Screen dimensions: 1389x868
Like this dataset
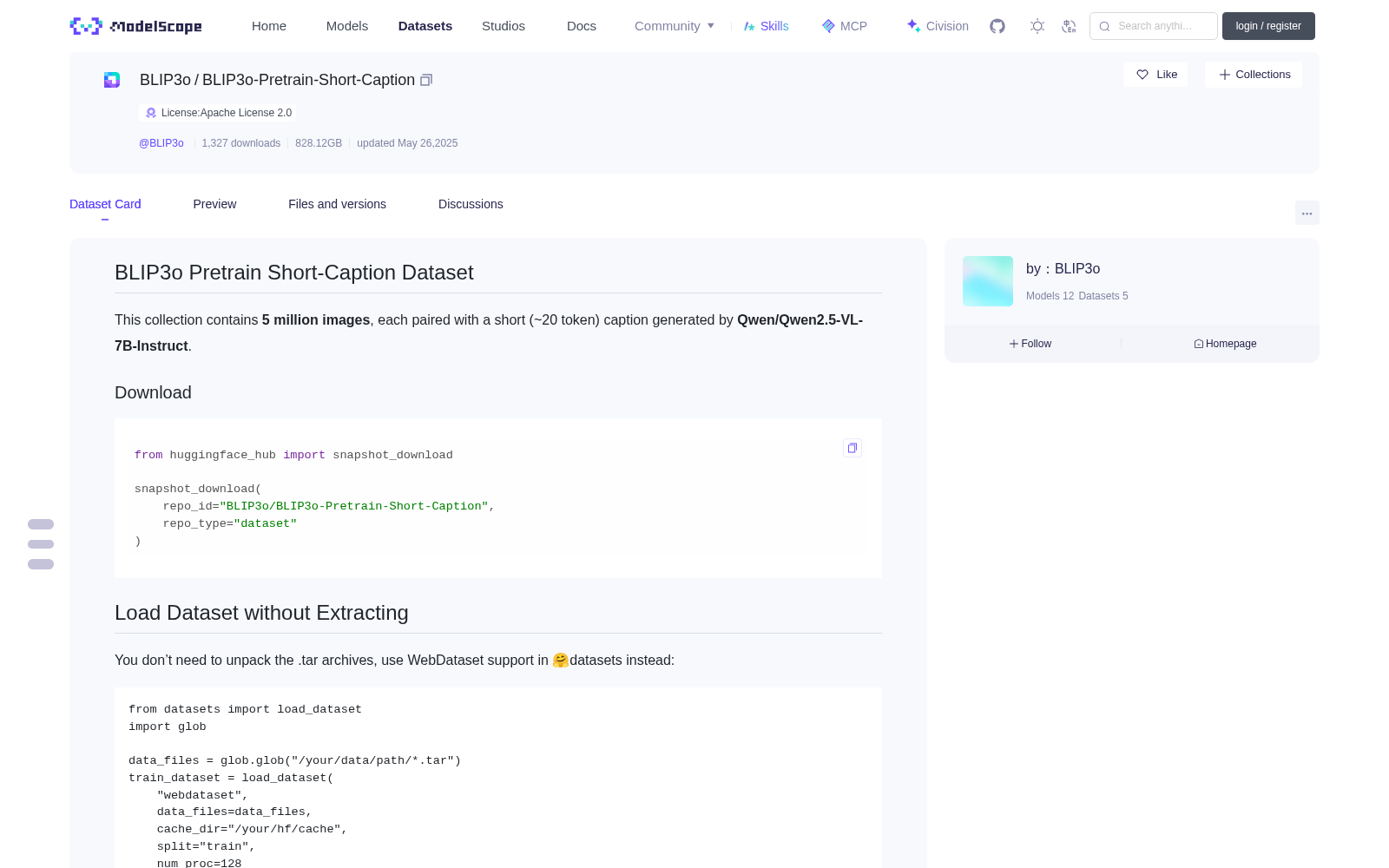[1155, 75]
